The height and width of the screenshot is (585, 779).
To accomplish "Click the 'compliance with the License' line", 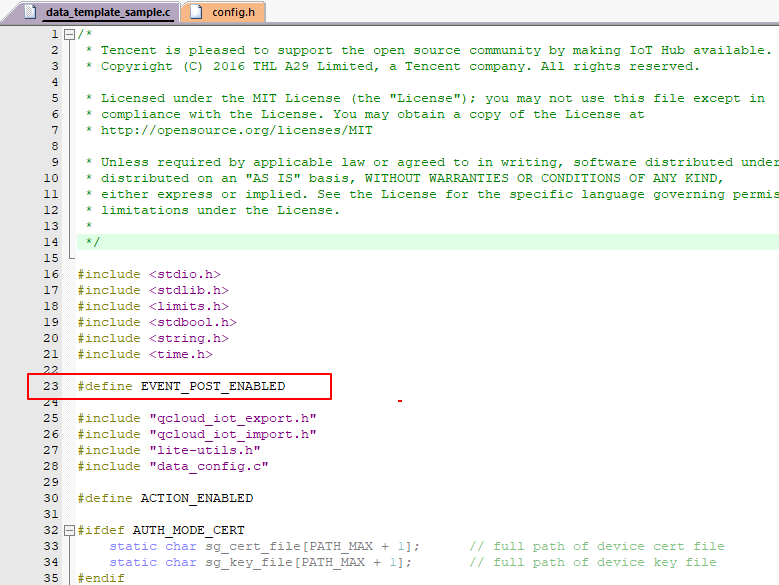I will pyautogui.click(x=365, y=115).
